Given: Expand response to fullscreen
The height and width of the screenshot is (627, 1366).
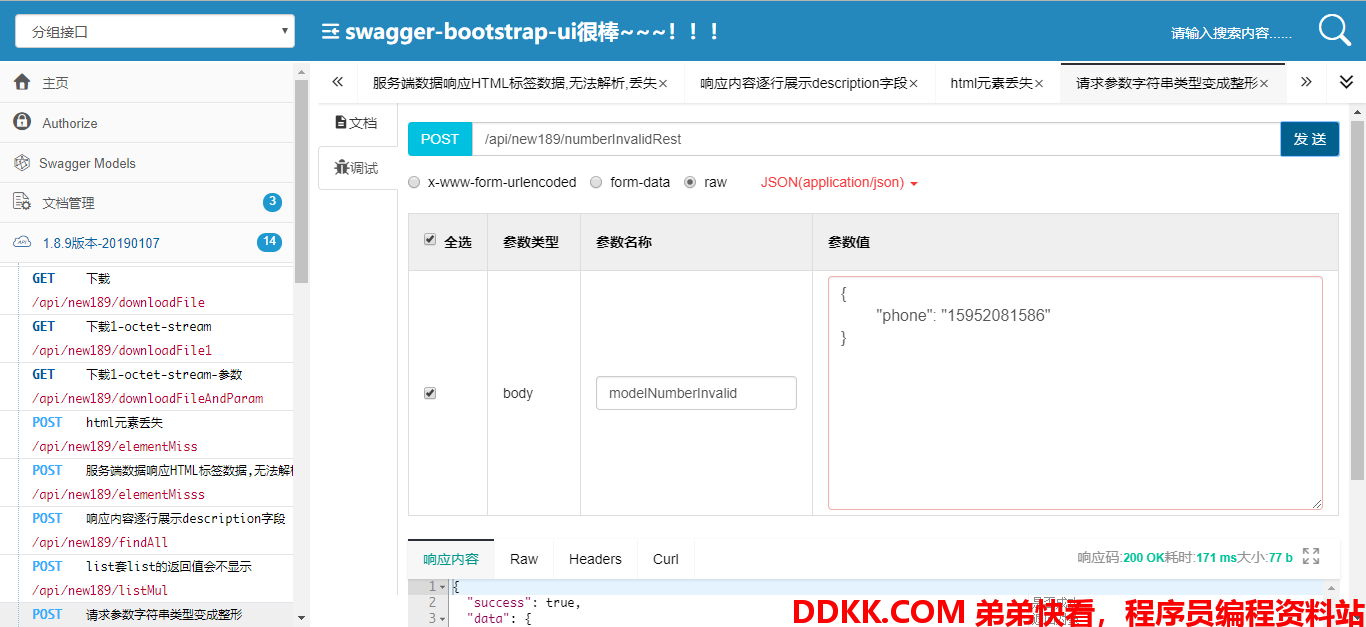Looking at the screenshot, I should [1311, 556].
